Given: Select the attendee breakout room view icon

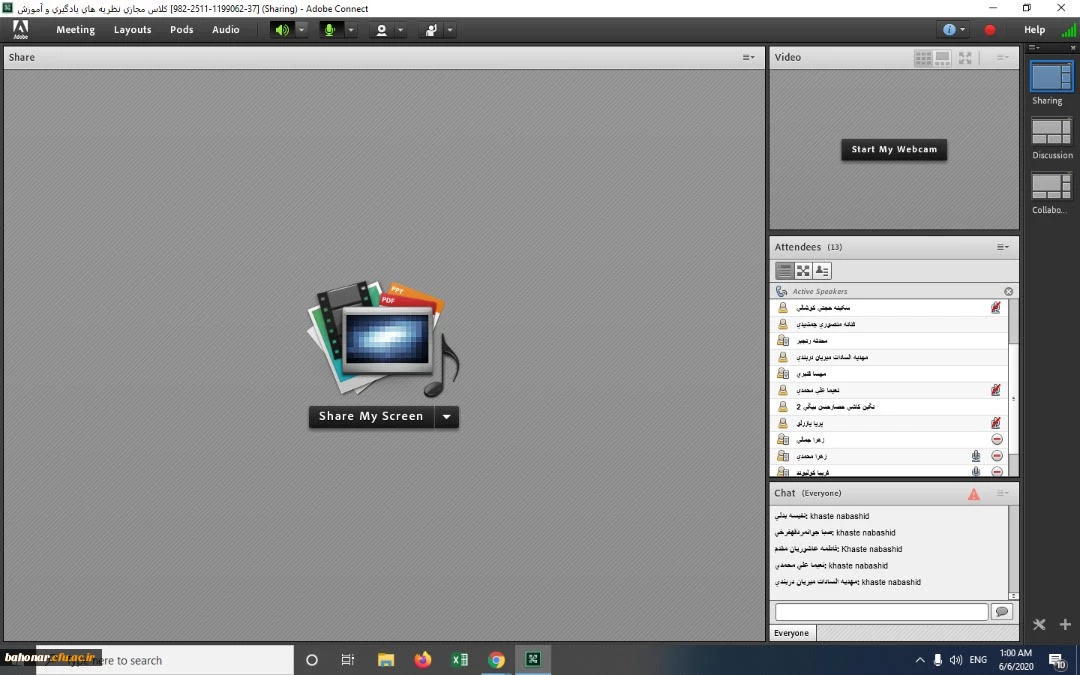Looking at the screenshot, I should point(803,271).
